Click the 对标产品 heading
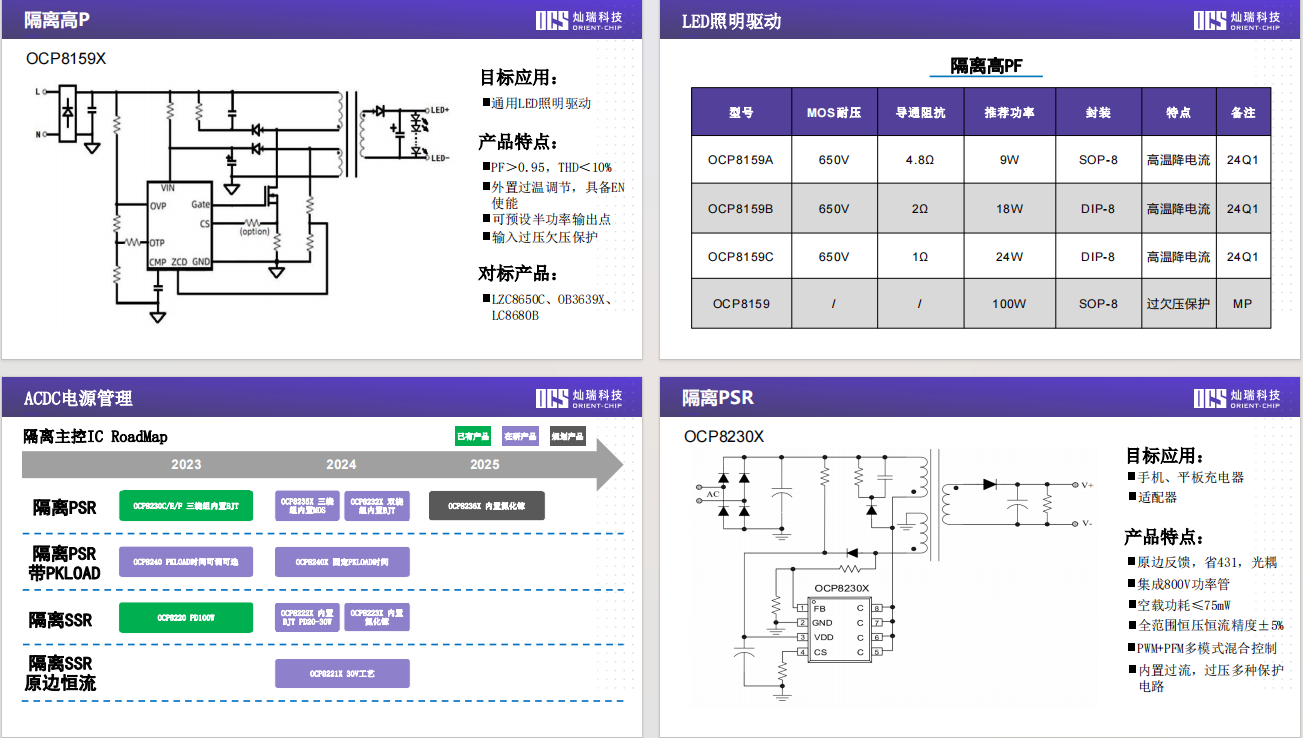The width and height of the screenshot is (1303, 738). pos(519,274)
